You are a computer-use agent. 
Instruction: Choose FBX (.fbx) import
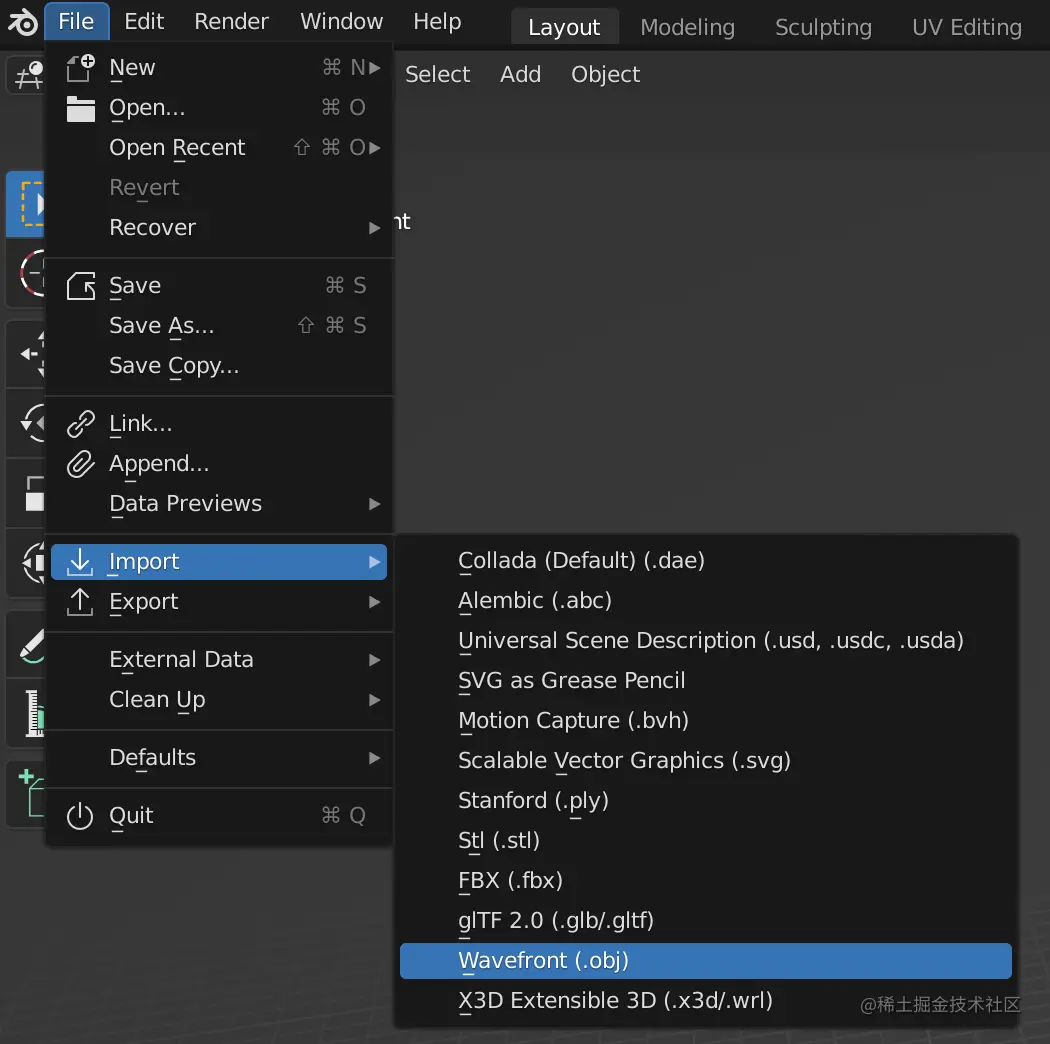point(706,881)
